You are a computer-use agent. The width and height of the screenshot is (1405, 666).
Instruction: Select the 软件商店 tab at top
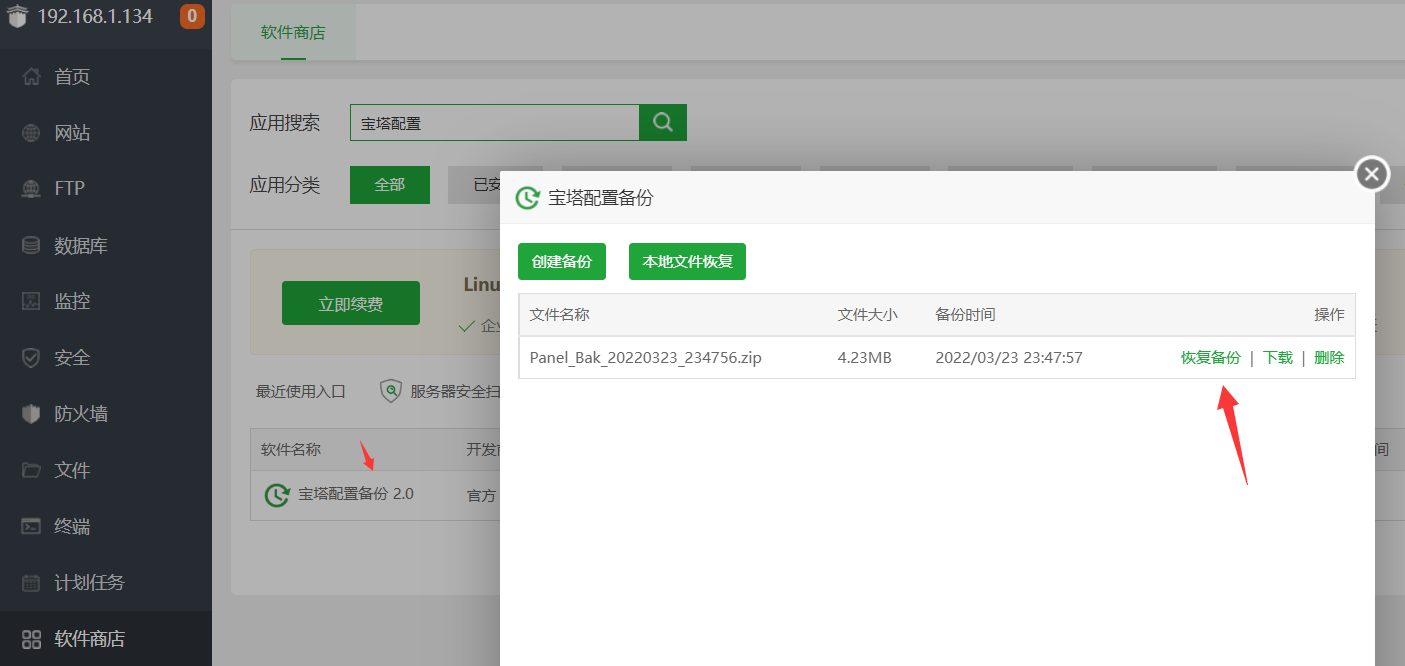pyautogui.click(x=293, y=32)
